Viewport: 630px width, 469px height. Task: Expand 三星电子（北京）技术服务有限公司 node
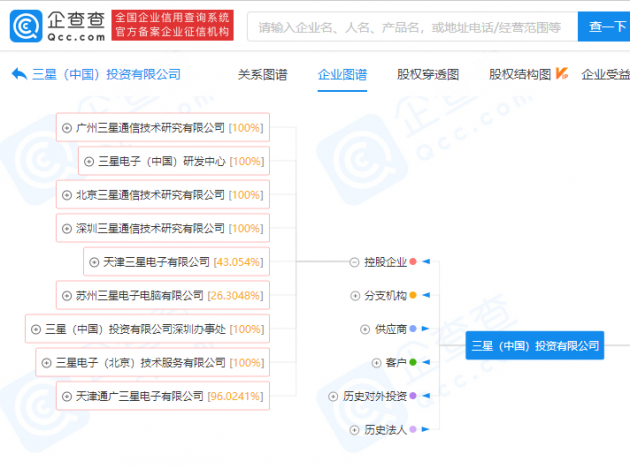pyautogui.click(x=46, y=363)
